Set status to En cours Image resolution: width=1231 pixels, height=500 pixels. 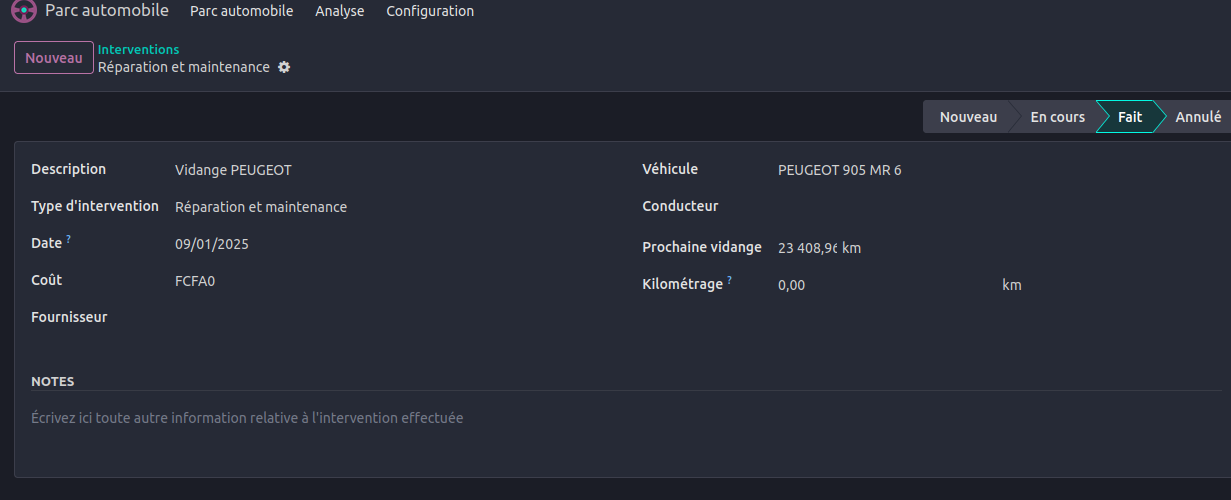click(x=1057, y=117)
